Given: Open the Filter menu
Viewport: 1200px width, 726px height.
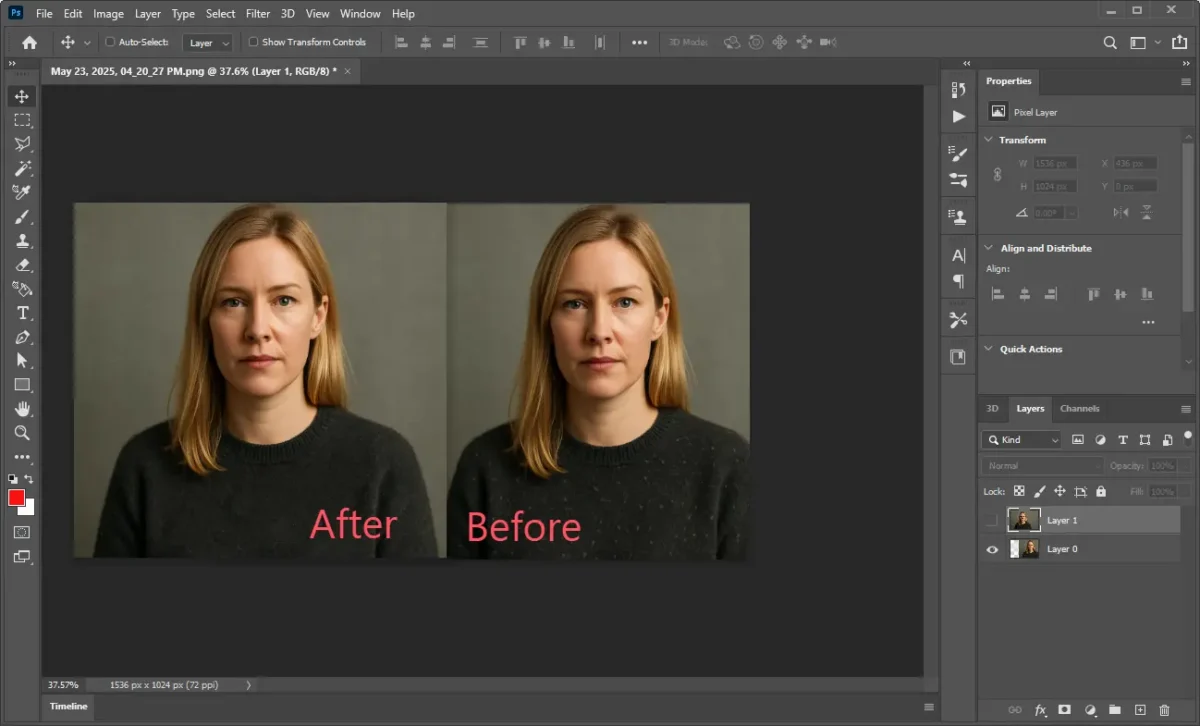Looking at the screenshot, I should click(258, 14).
